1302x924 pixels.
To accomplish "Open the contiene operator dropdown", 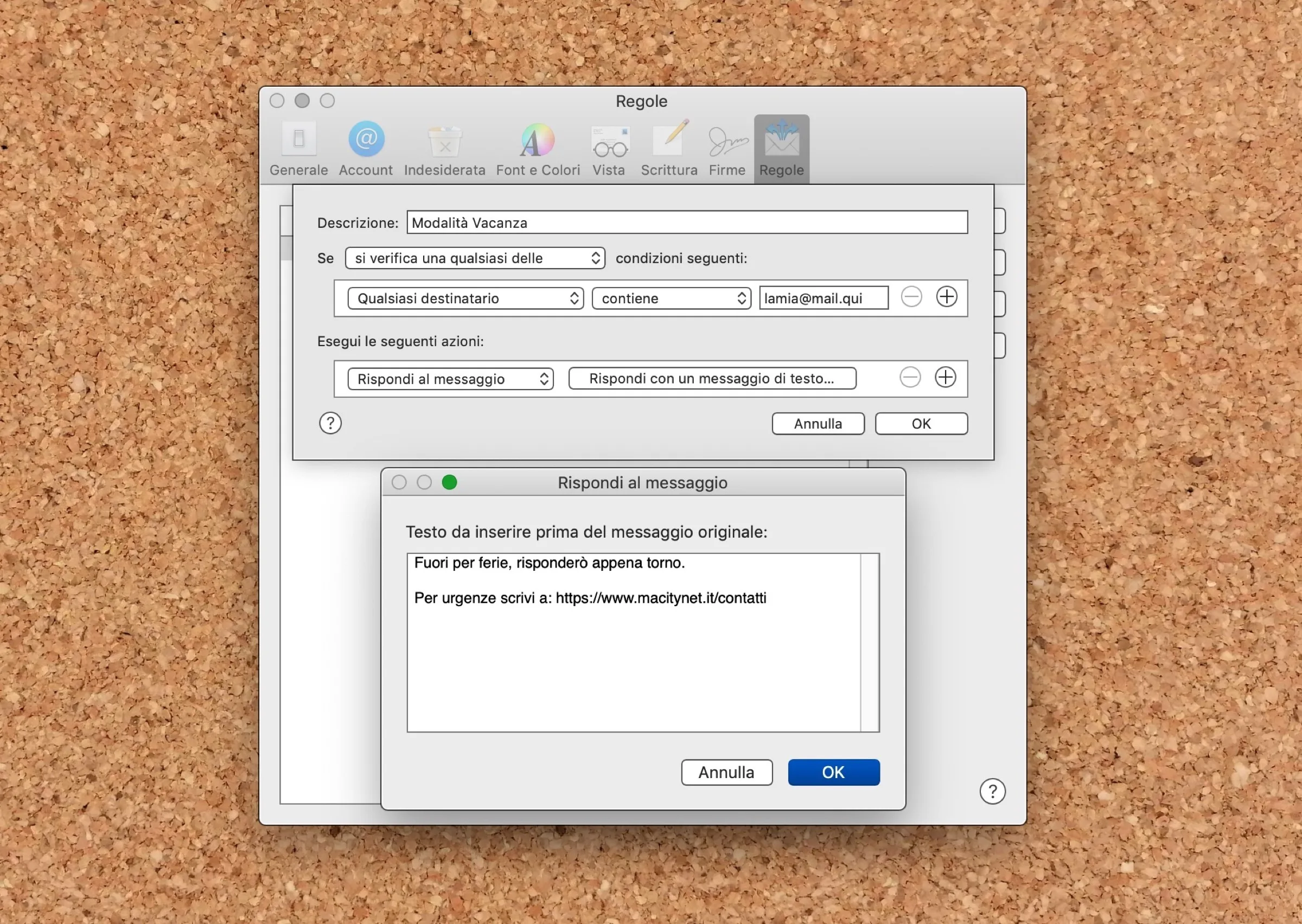I will (x=671, y=299).
